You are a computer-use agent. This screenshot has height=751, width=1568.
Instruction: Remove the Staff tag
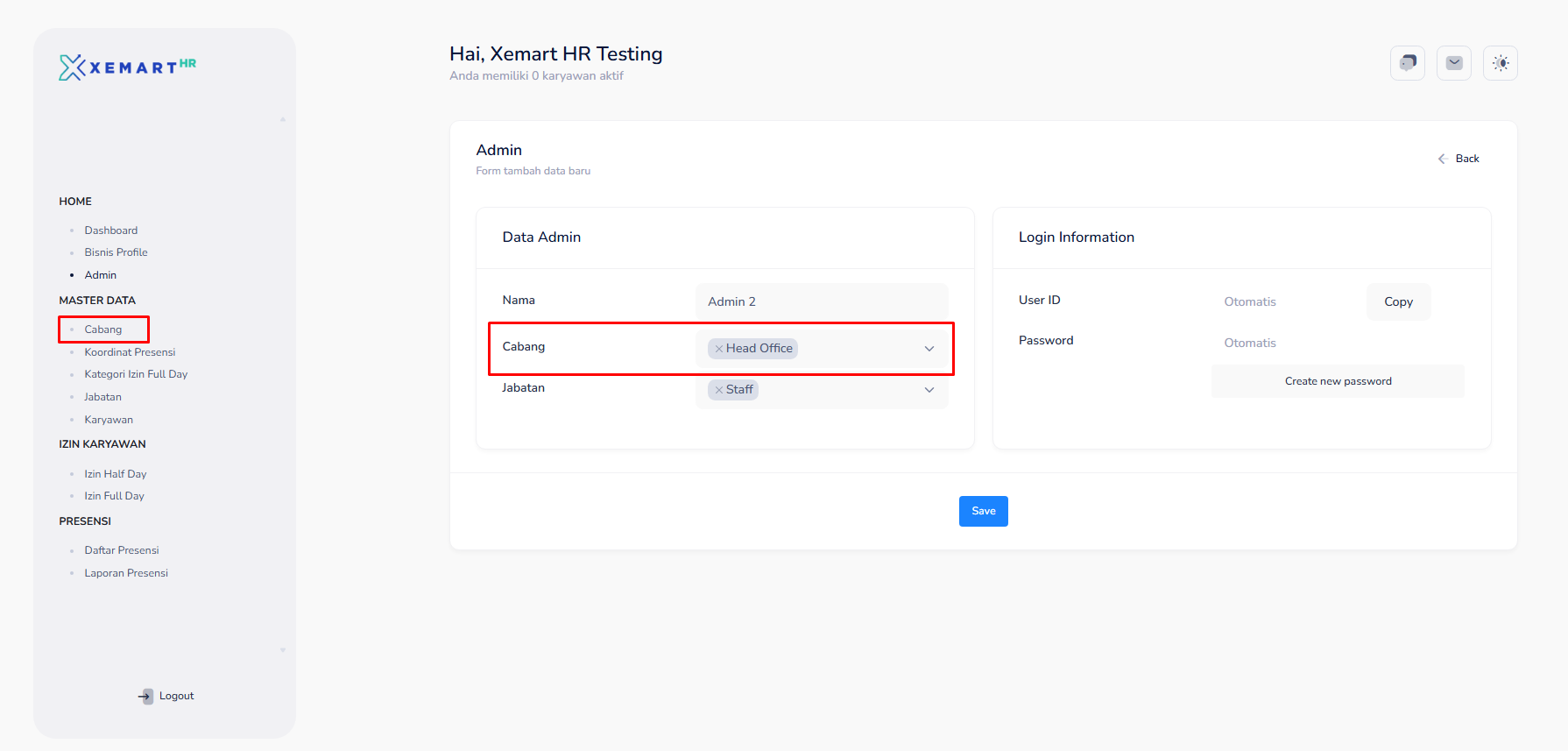click(718, 390)
